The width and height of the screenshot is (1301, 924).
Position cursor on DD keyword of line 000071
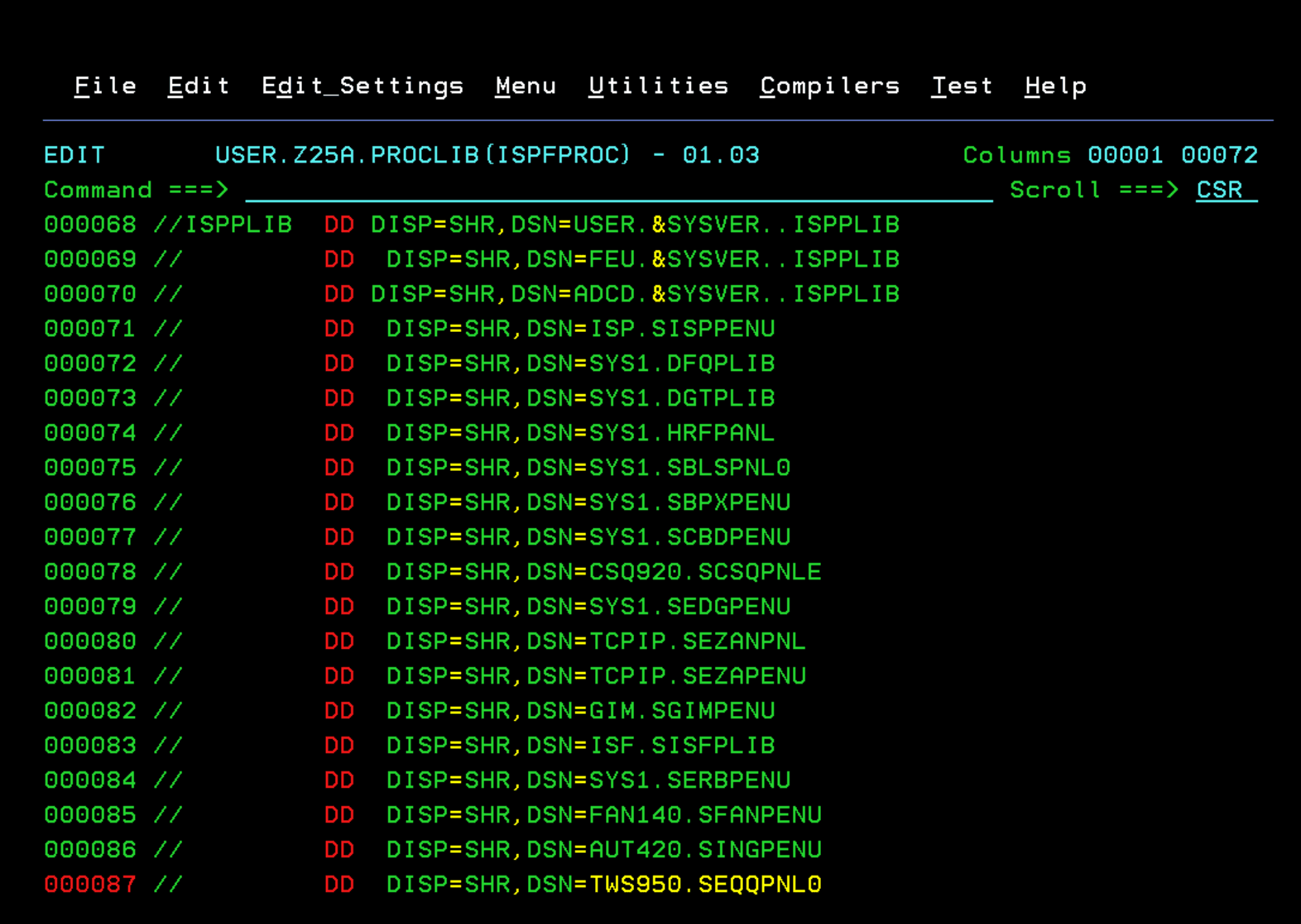pos(339,329)
